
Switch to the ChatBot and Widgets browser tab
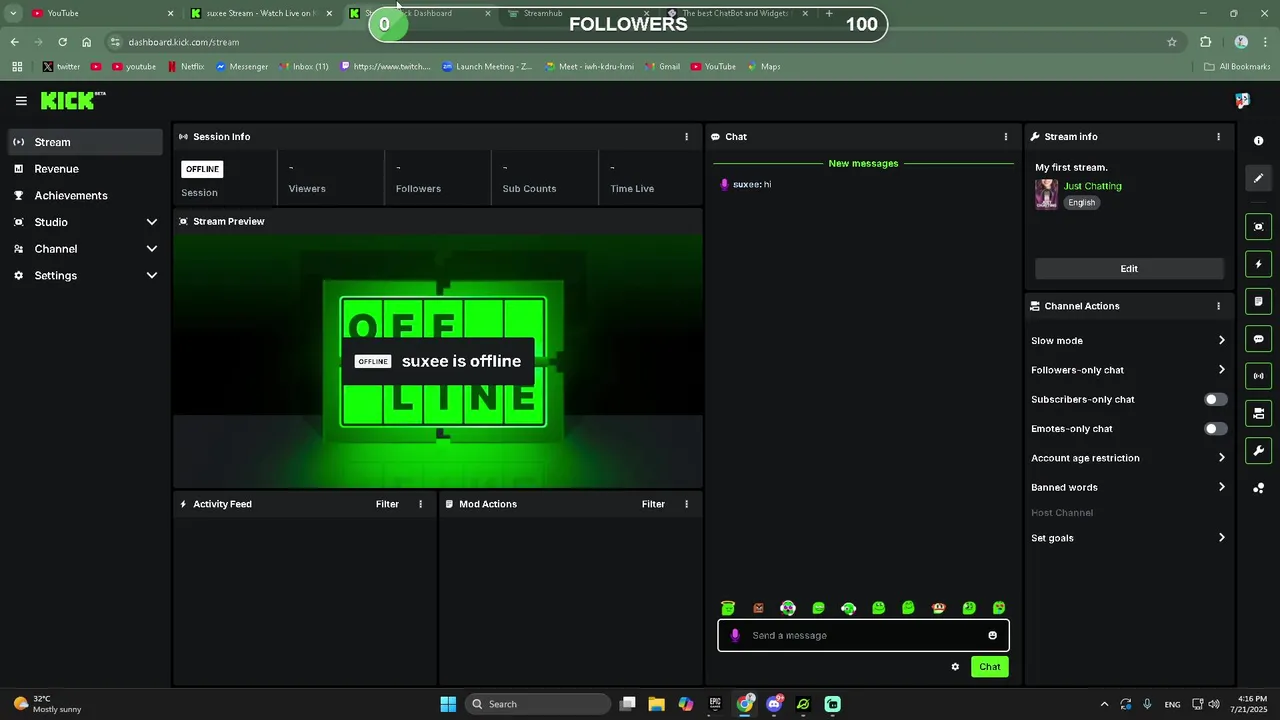point(737,13)
